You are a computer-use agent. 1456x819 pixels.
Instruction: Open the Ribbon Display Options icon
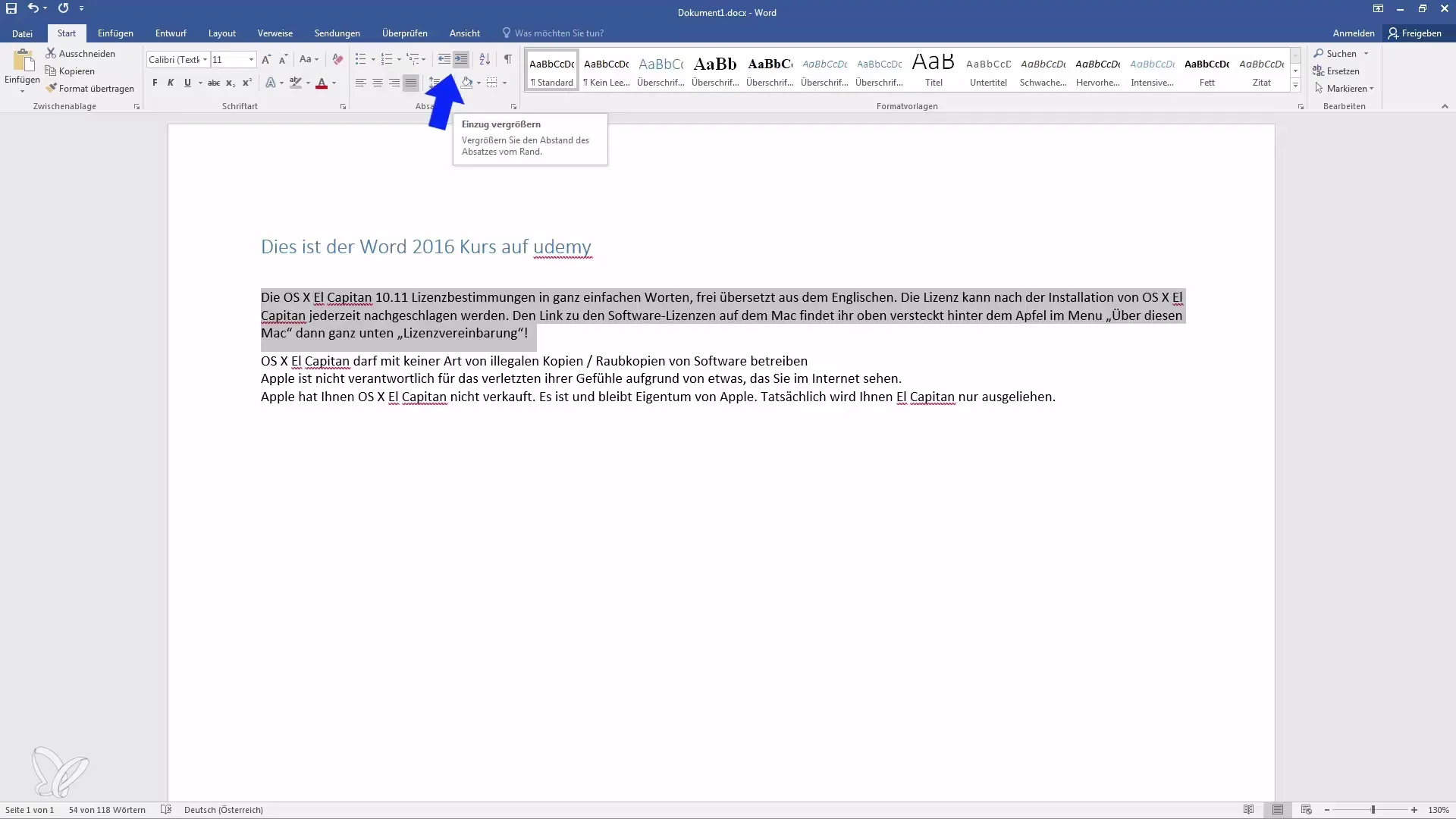point(1378,8)
